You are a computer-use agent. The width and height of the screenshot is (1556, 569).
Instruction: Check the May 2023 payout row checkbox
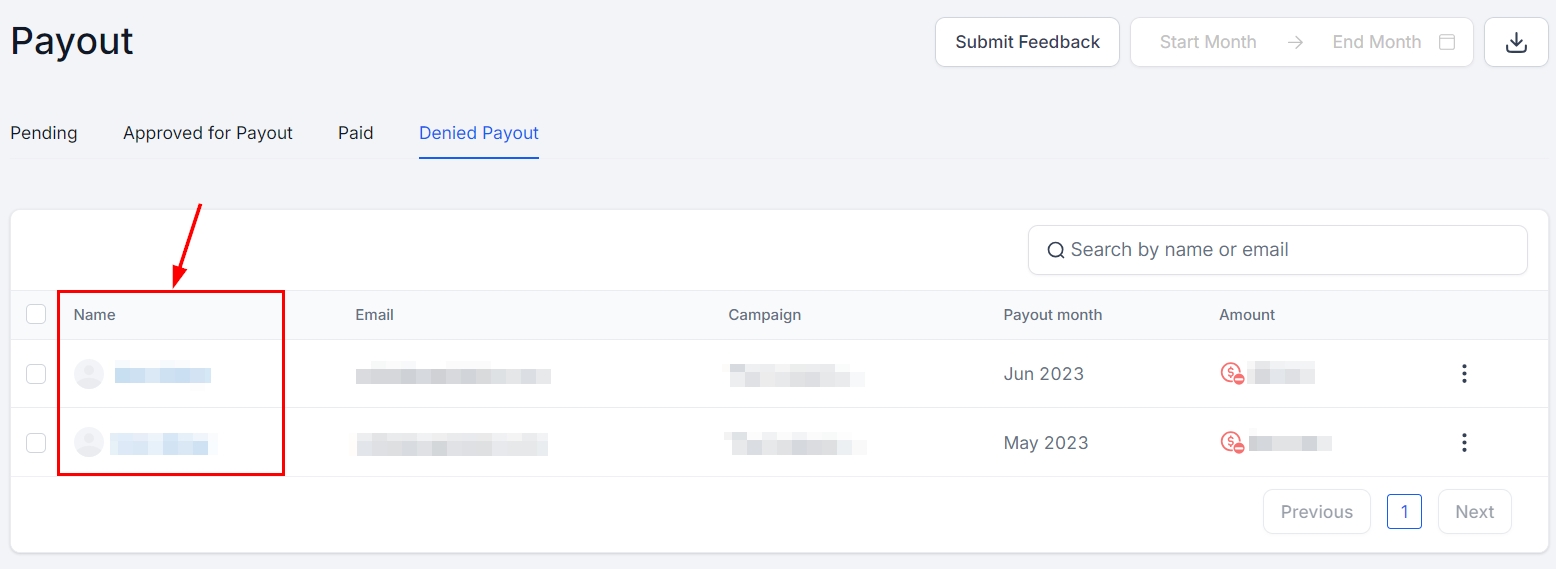pos(36,442)
